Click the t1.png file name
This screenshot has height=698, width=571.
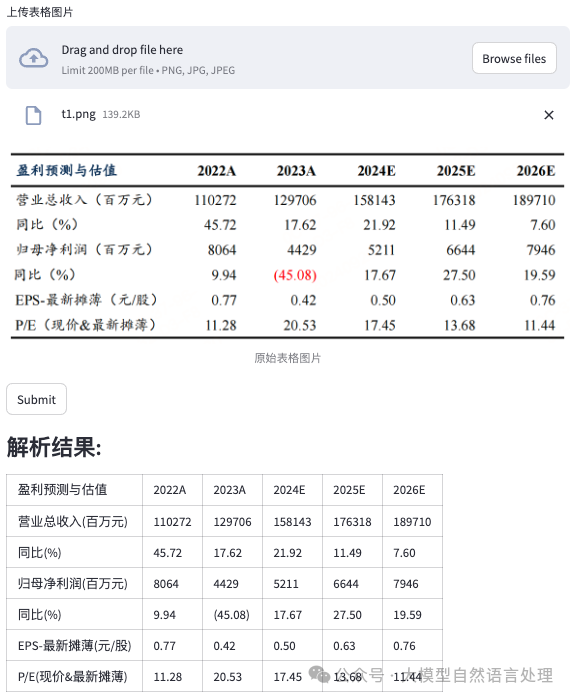point(78,114)
